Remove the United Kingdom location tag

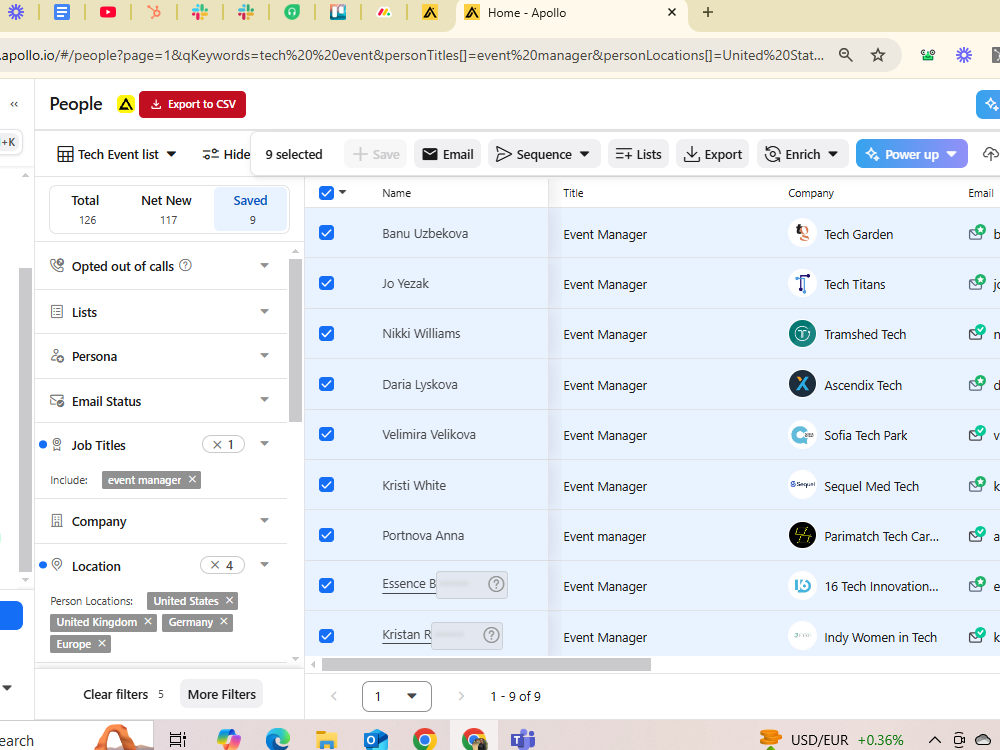tap(148, 621)
